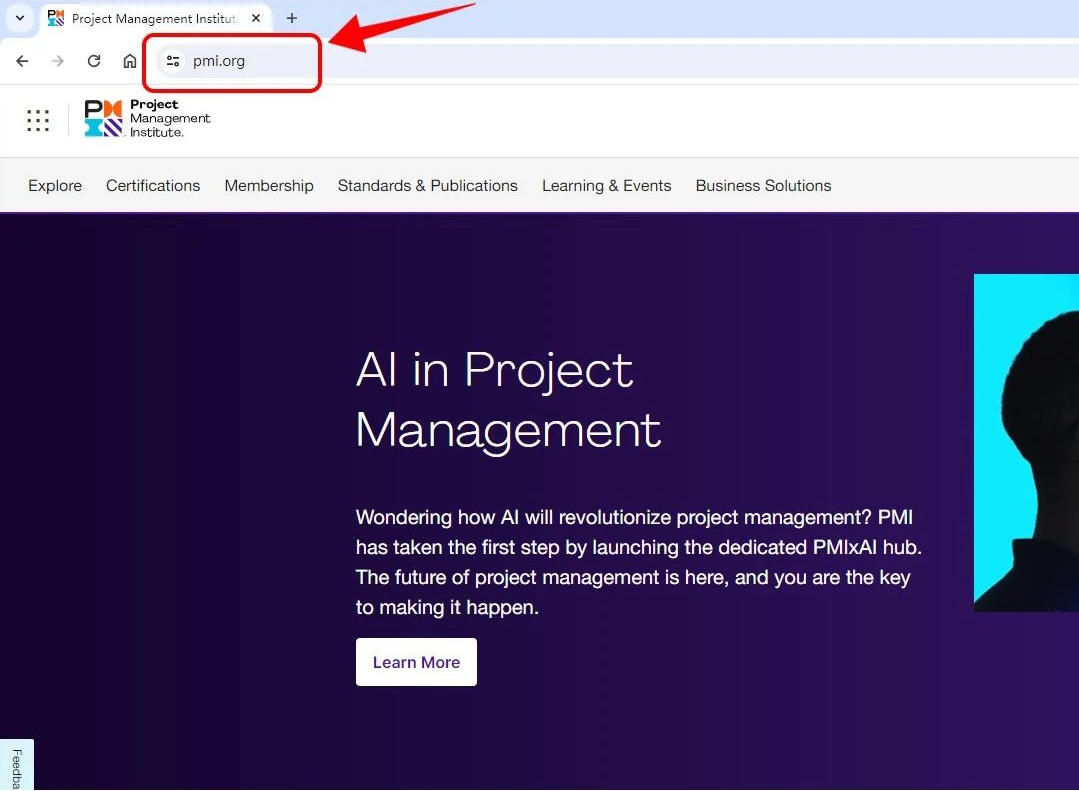
Task: Go to the browser home icon
Action: (129, 61)
